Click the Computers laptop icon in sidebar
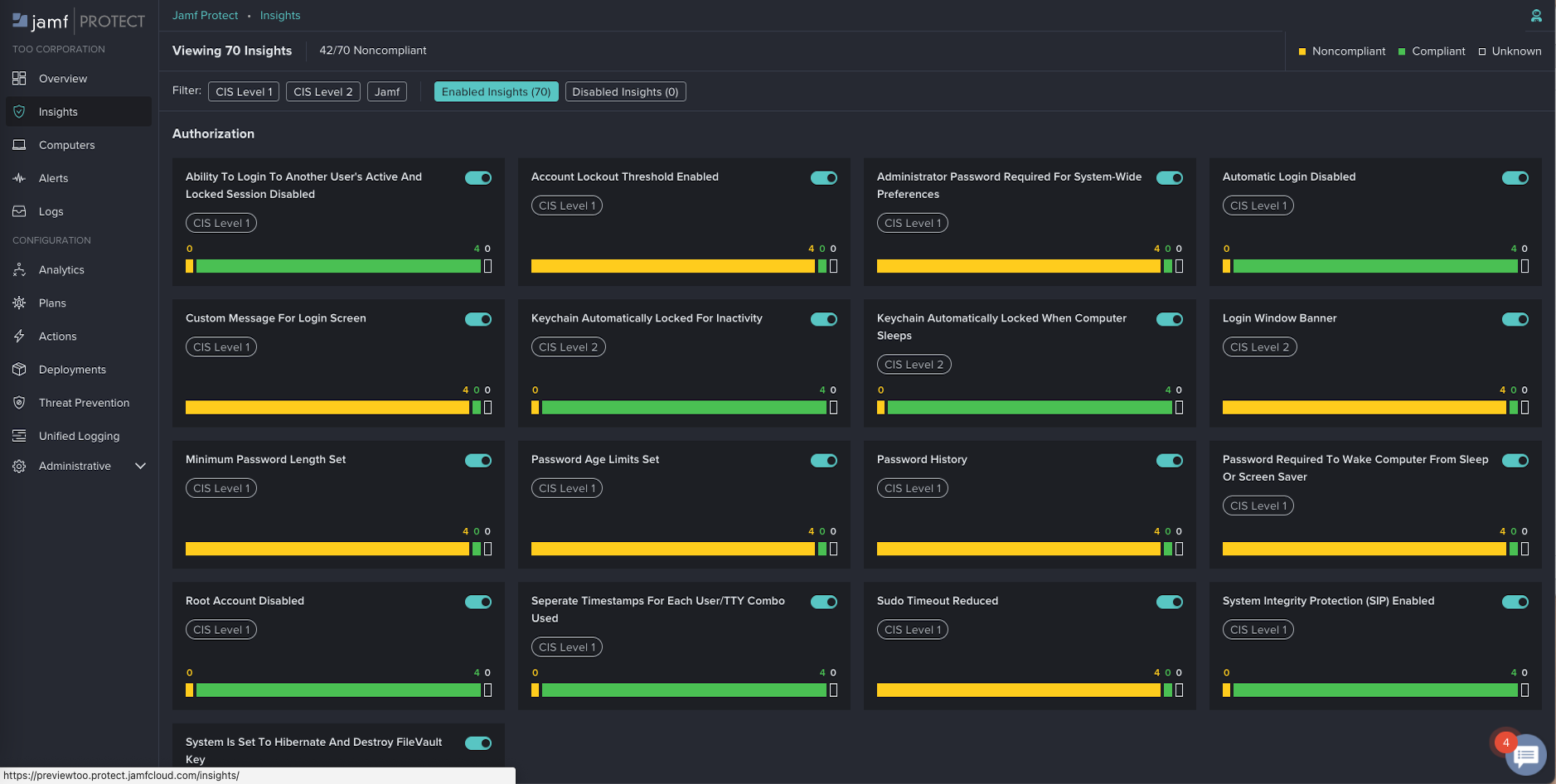Image resolution: width=1556 pixels, height=784 pixels. [x=19, y=145]
